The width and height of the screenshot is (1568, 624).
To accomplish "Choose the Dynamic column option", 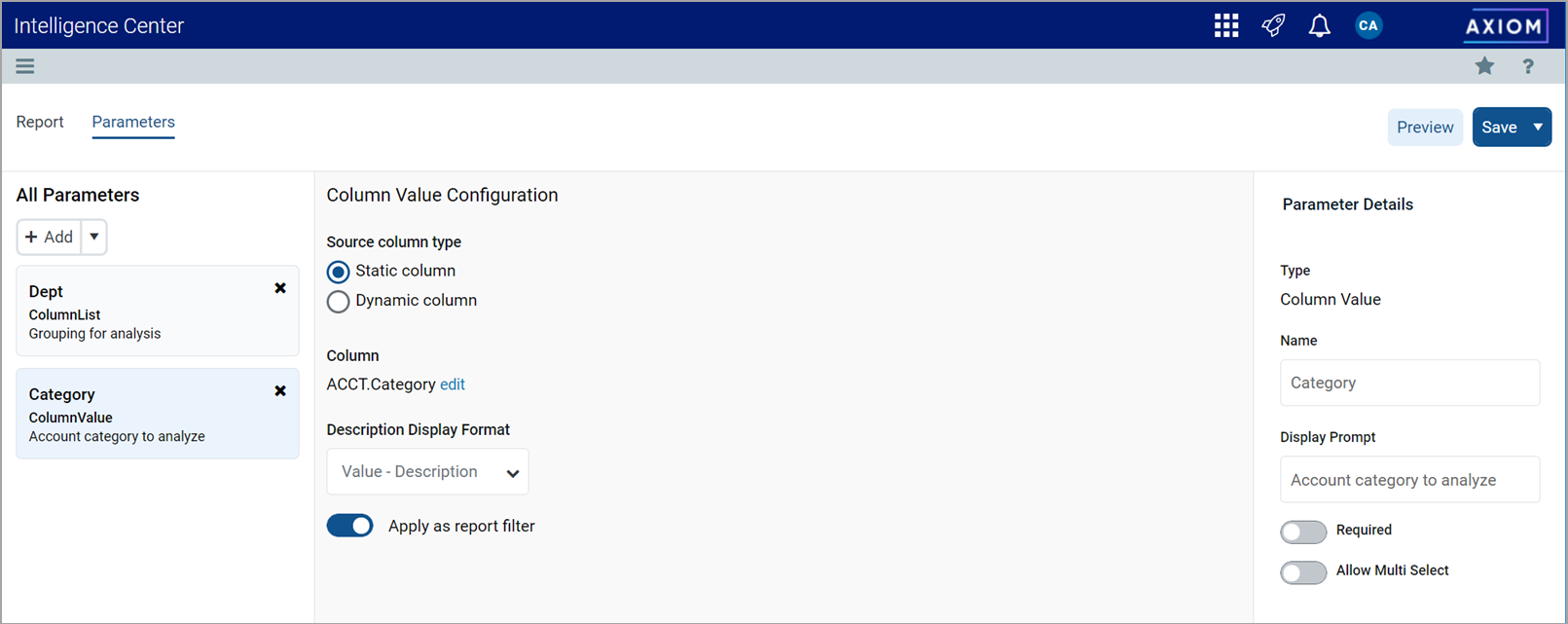I will click(338, 302).
